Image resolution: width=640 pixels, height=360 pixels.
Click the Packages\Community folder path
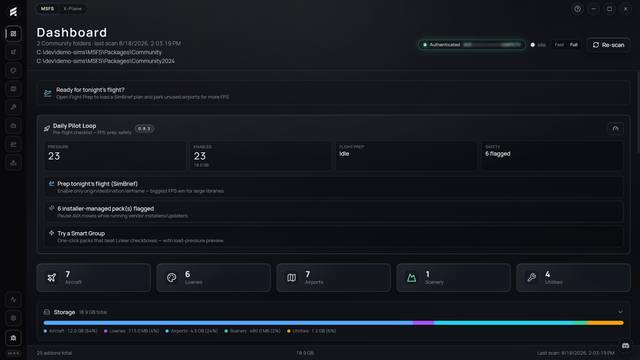(99, 52)
